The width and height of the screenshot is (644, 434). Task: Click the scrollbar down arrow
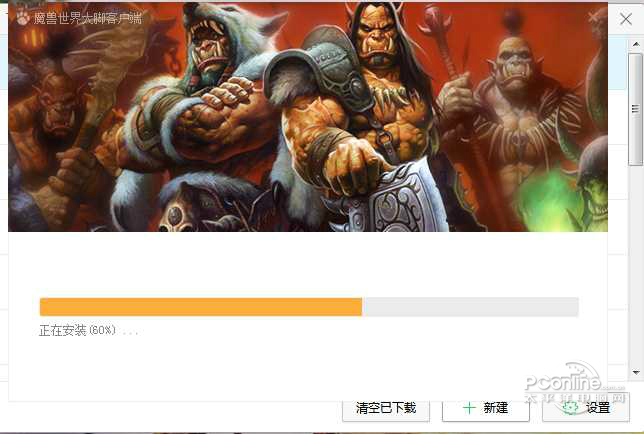tap(636, 372)
